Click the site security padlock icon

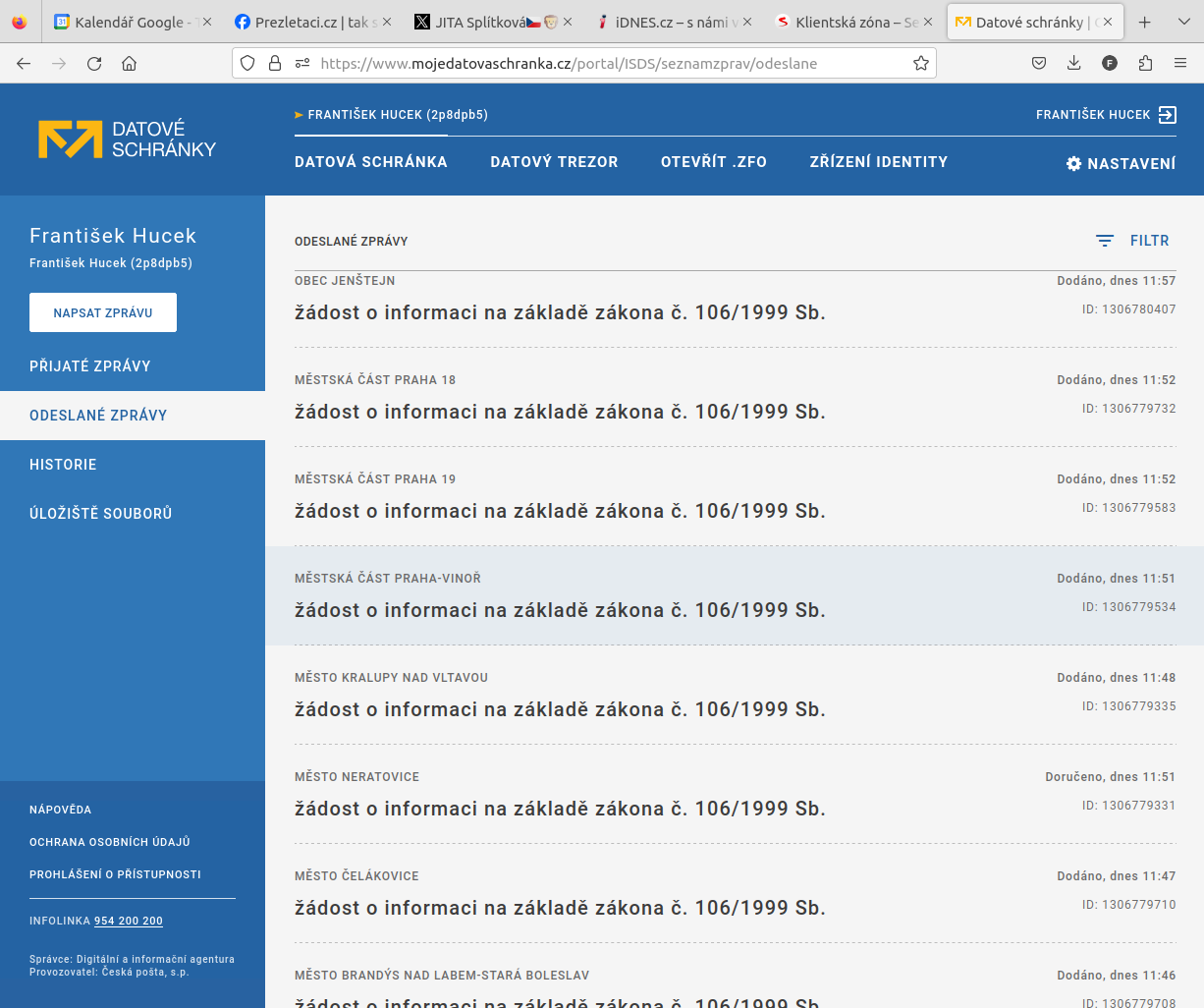click(x=275, y=63)
